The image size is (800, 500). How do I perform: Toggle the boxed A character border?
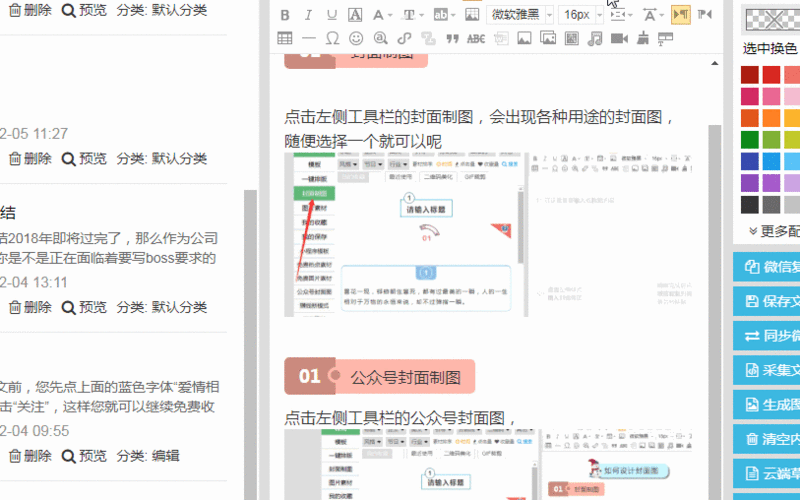pos(355,15)
